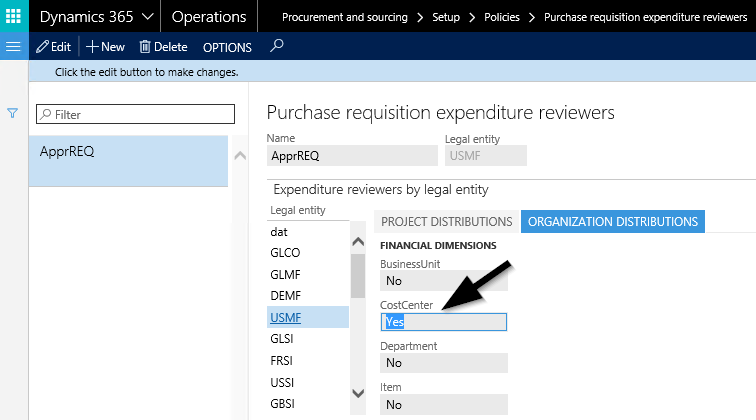This screenshot has width=756, height=420.
Task: Open the OPTIONS menu
Action: (227, 47)
